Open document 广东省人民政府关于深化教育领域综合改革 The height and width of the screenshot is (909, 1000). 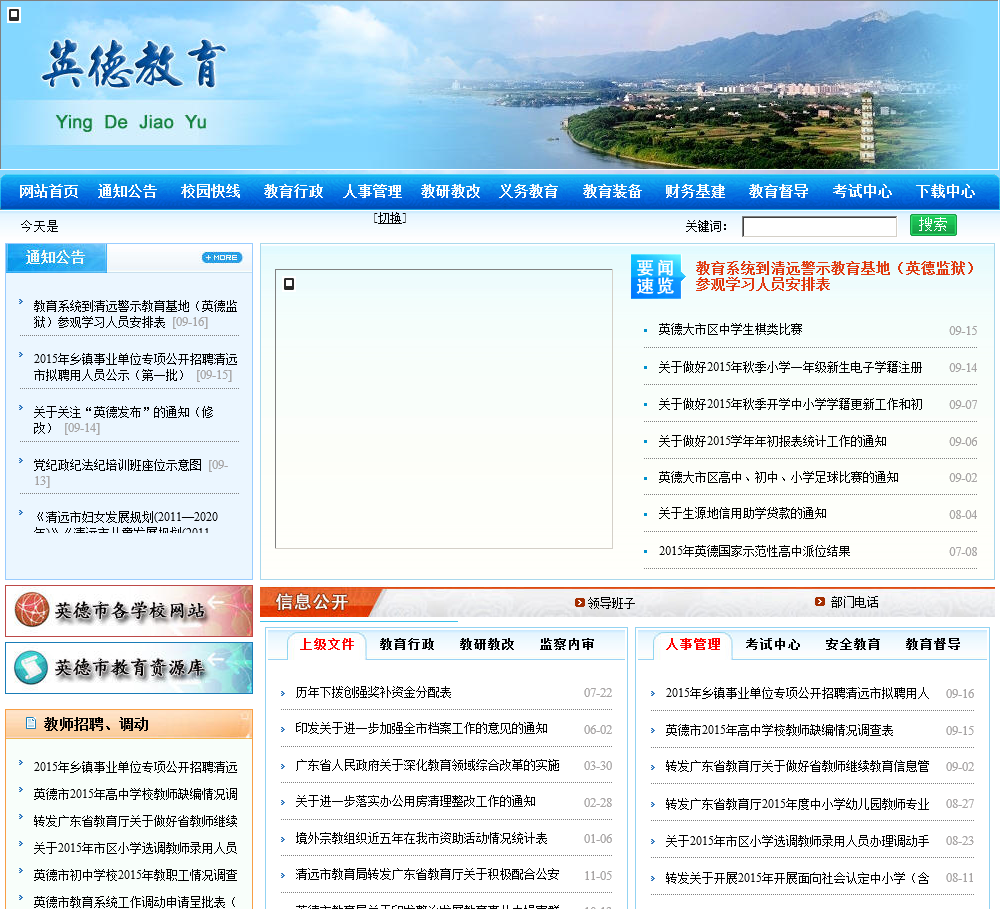[x=427, y=765]
